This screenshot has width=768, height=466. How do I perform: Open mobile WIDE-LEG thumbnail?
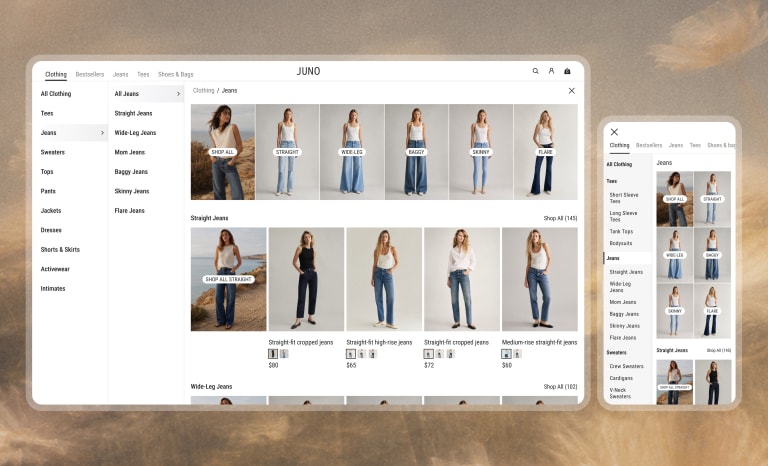674,255
